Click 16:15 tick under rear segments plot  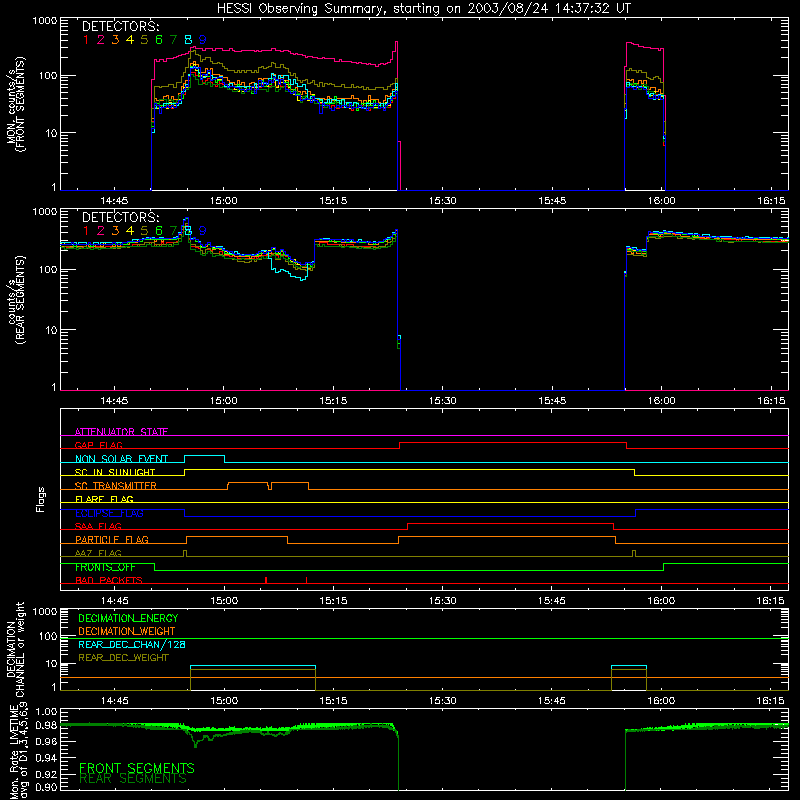[x=771, y=401]
